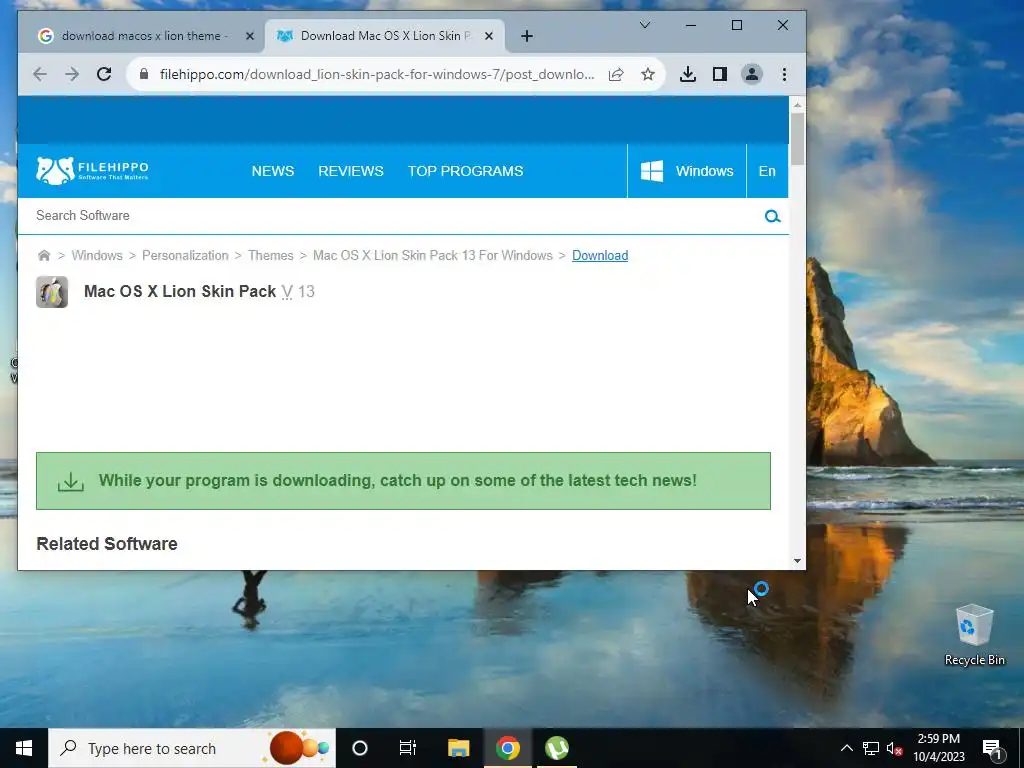Open the Windows platform selector
1024x768 pixels.
click(686, 171)
